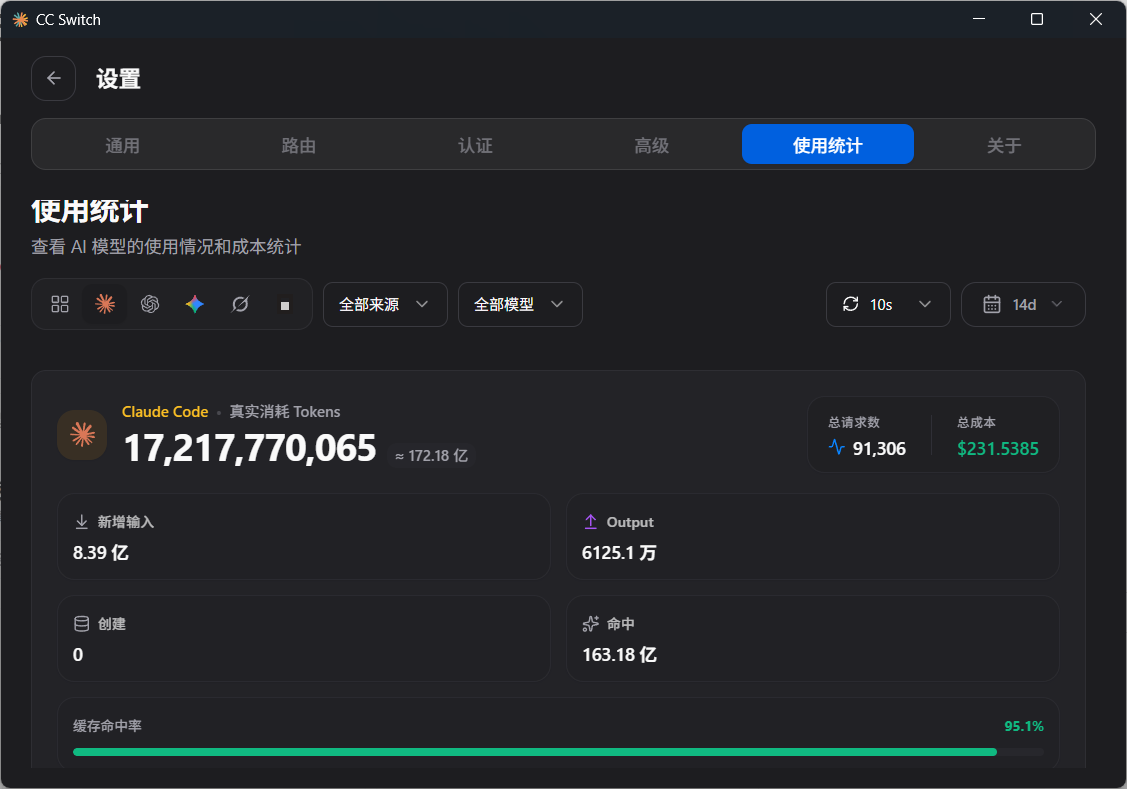Click the 163.18 亿 cache hit value
Image resolution: width=1127 pixels, height=789 pixels.
[619, 655]
